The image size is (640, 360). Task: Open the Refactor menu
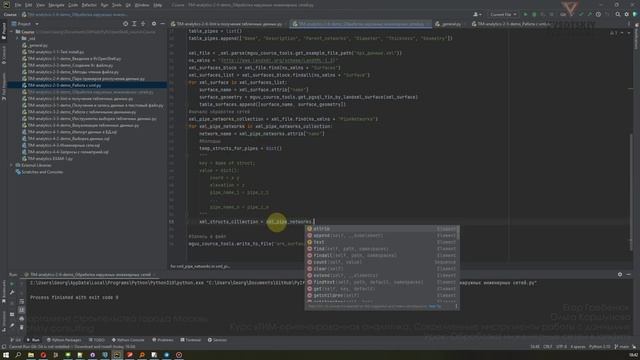[x=89, y=5]
